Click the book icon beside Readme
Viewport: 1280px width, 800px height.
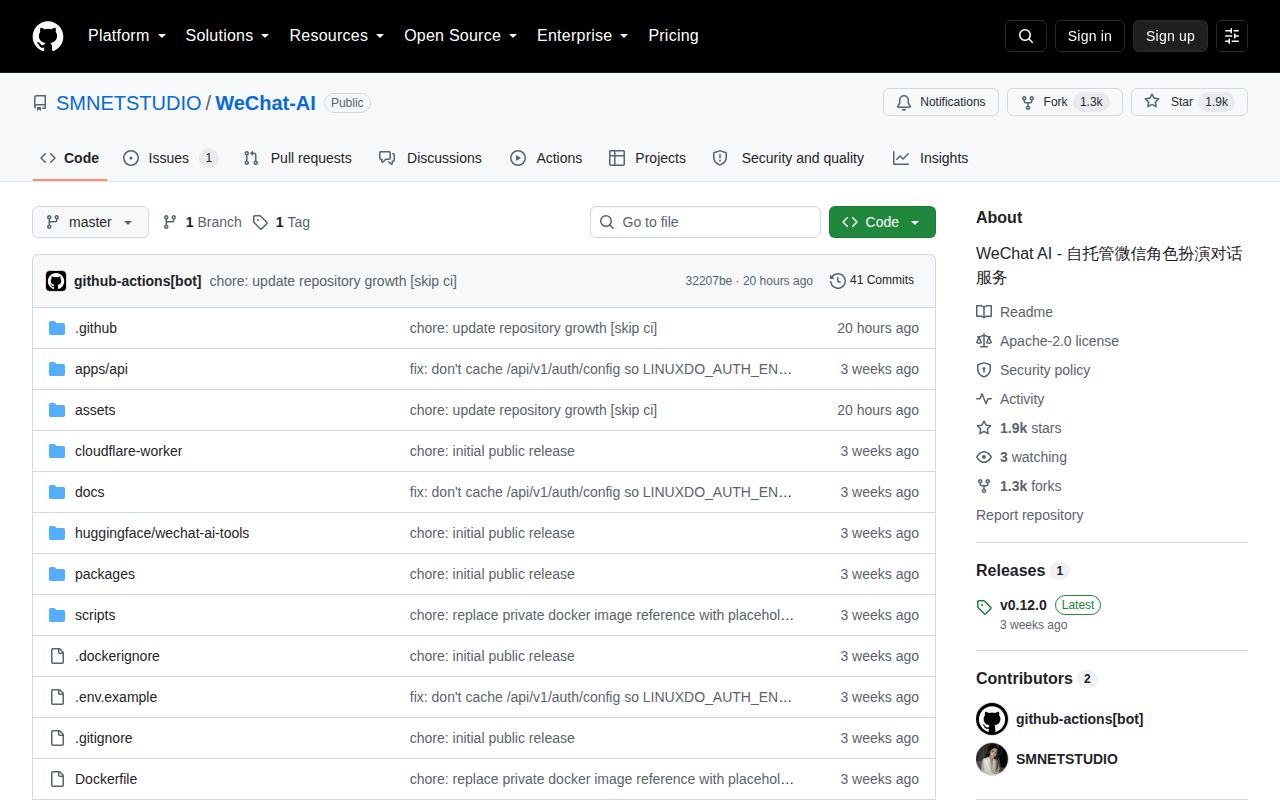click(x=984, y=312)
